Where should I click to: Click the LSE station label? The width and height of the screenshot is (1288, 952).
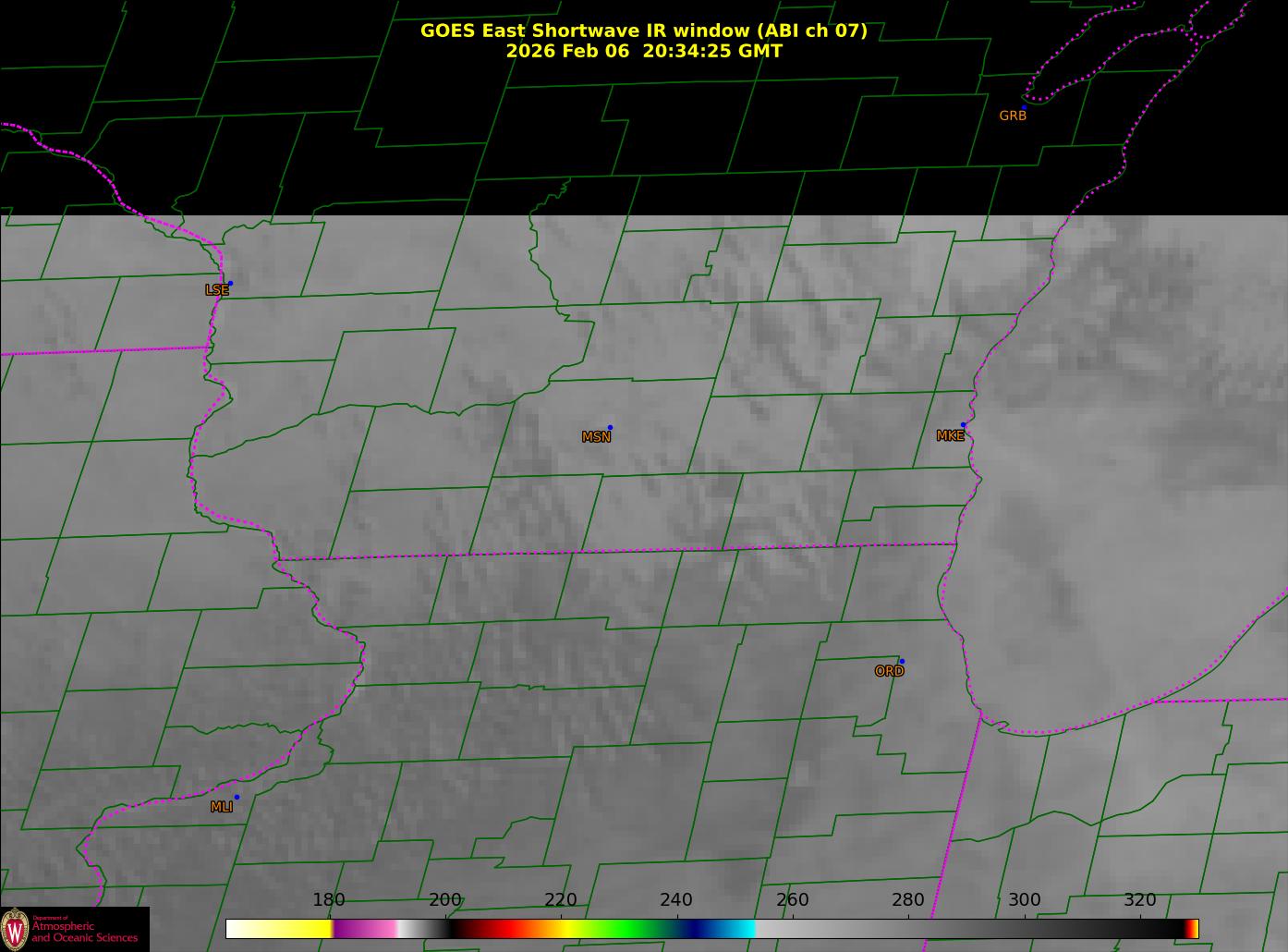click(x=216, y=290)
